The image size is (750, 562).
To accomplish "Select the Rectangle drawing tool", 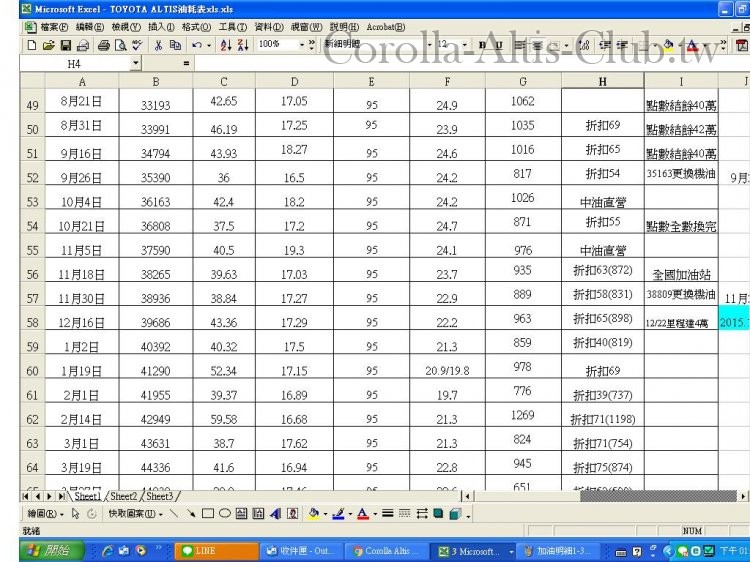I will [x=208, y=514].
